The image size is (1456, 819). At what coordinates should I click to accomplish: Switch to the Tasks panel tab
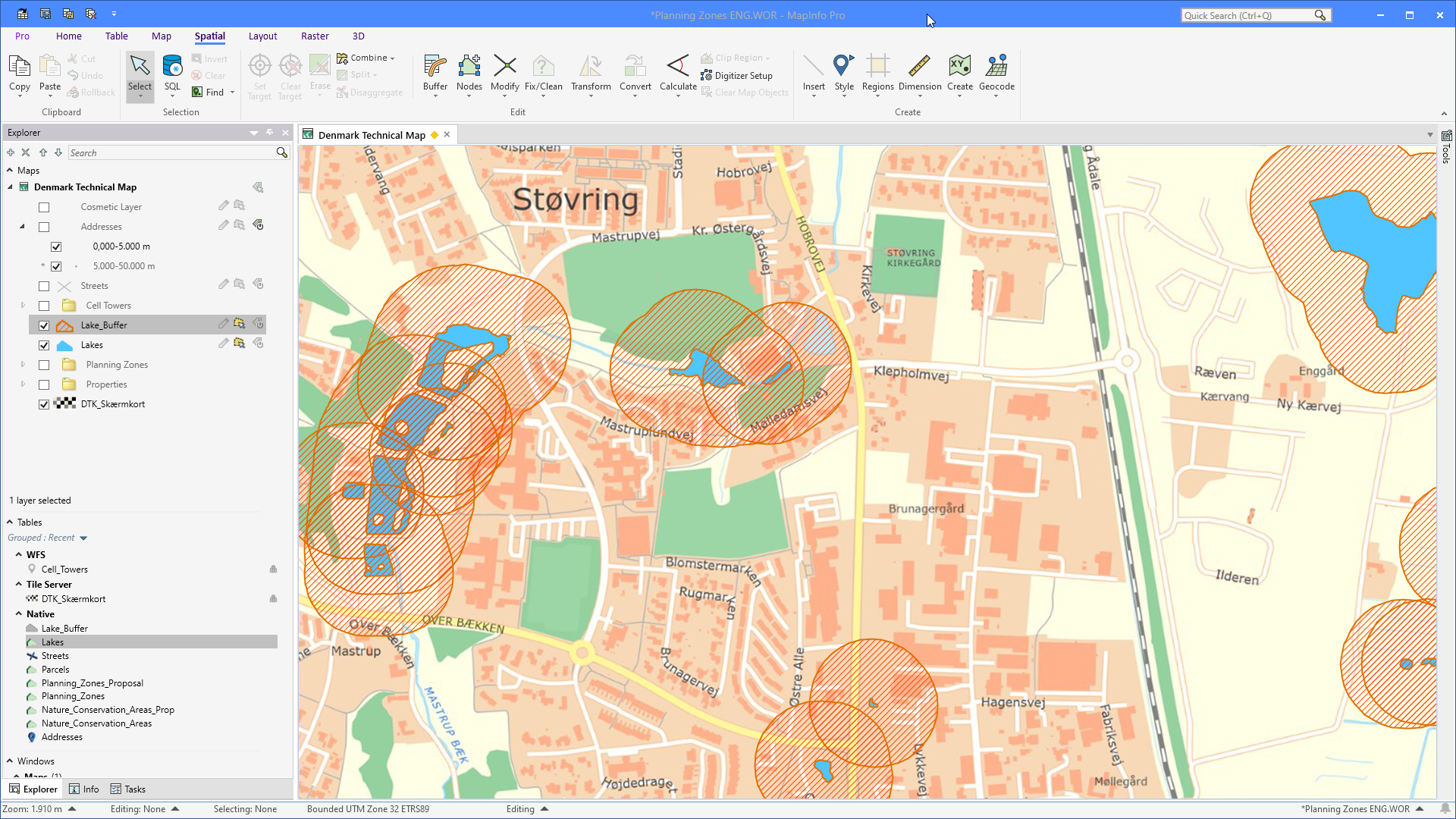point(128,789)
